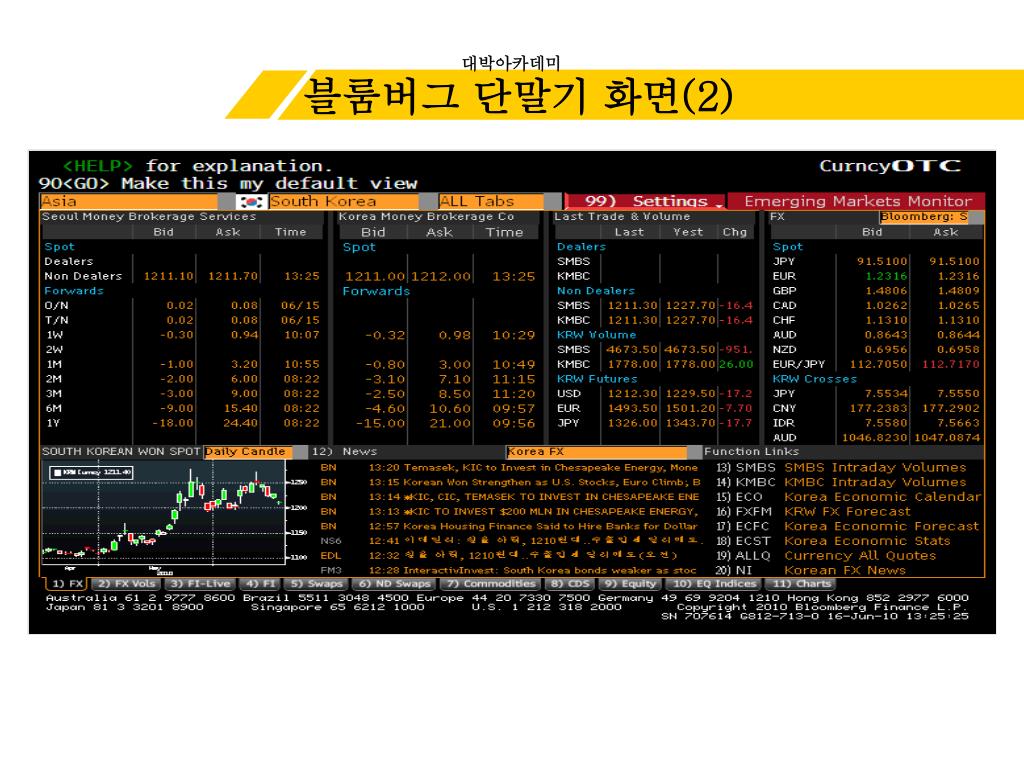Viewport: 1024px width, 768px height.
Task: Click the KRW Curncy chart legend box
Action: [92, 472]
